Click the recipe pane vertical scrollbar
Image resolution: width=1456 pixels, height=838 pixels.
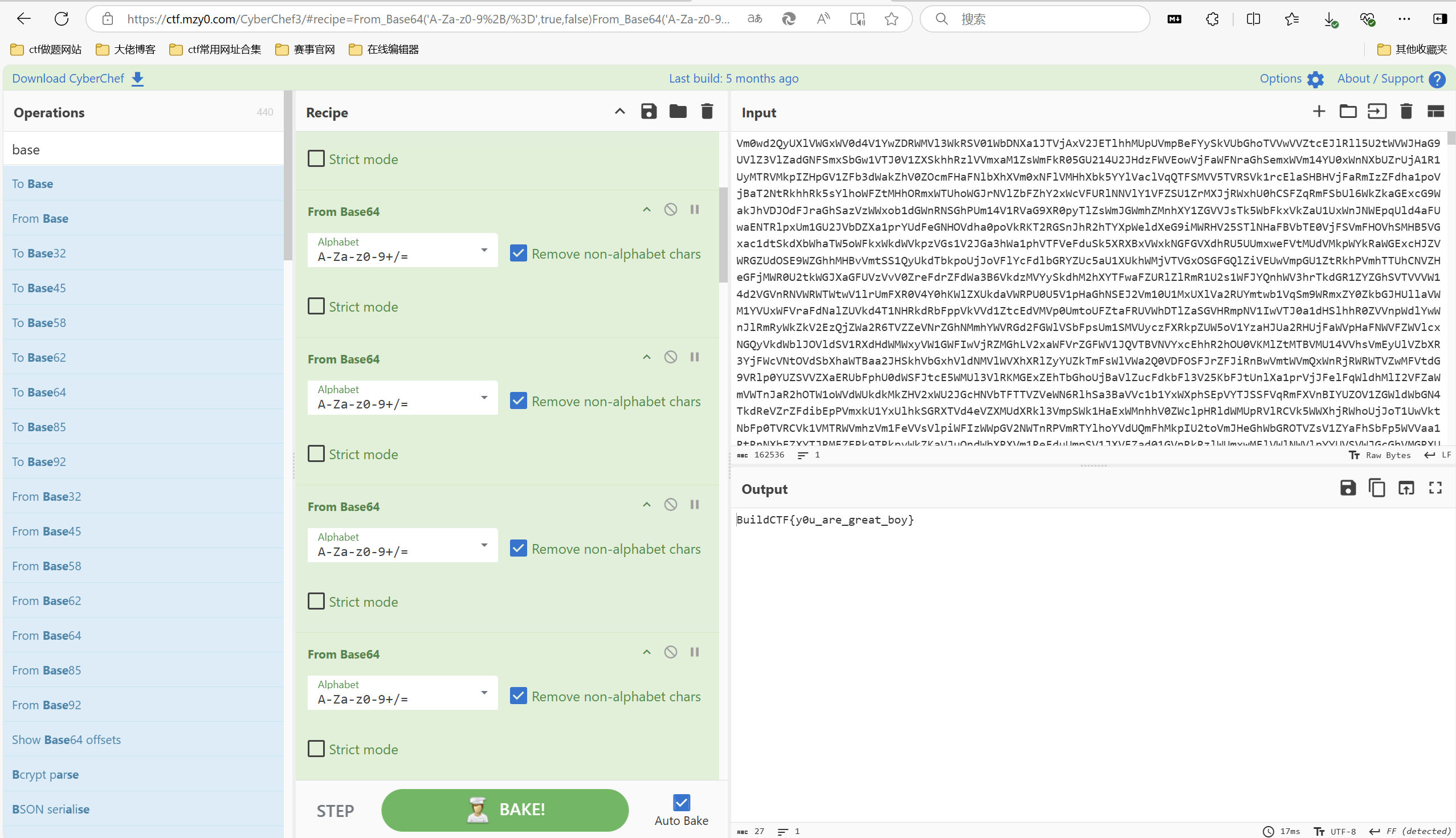tap(723, 235)
